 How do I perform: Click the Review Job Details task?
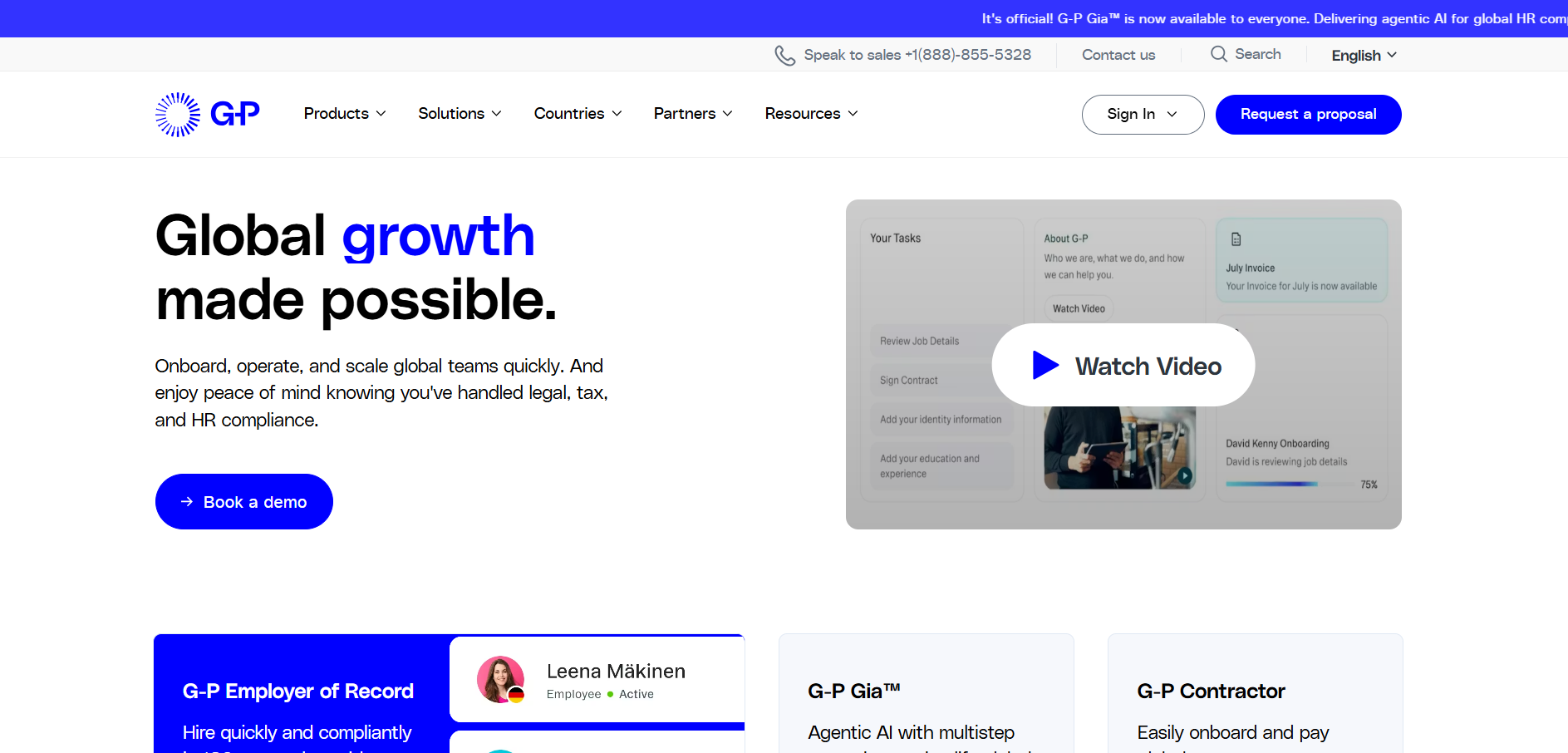coord(941,341)
